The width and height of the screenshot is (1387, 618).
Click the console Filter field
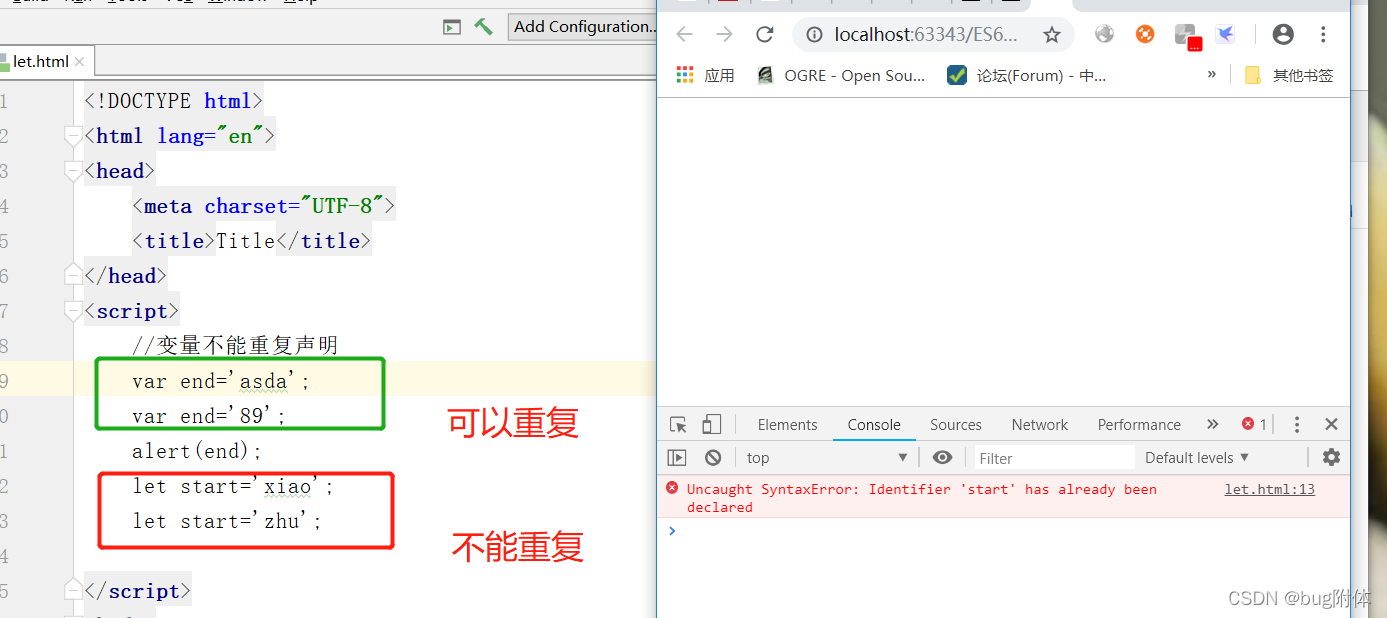point(1055,458)
